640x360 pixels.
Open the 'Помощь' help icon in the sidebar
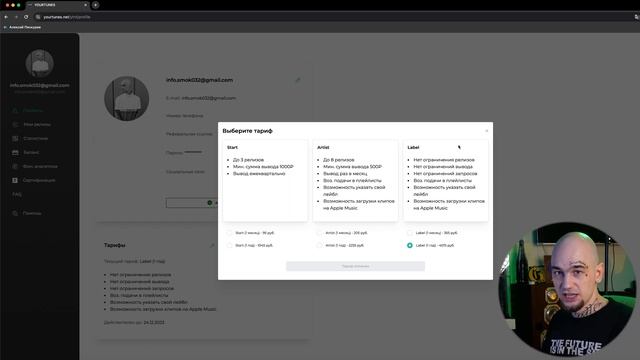(x=15, y=213)
